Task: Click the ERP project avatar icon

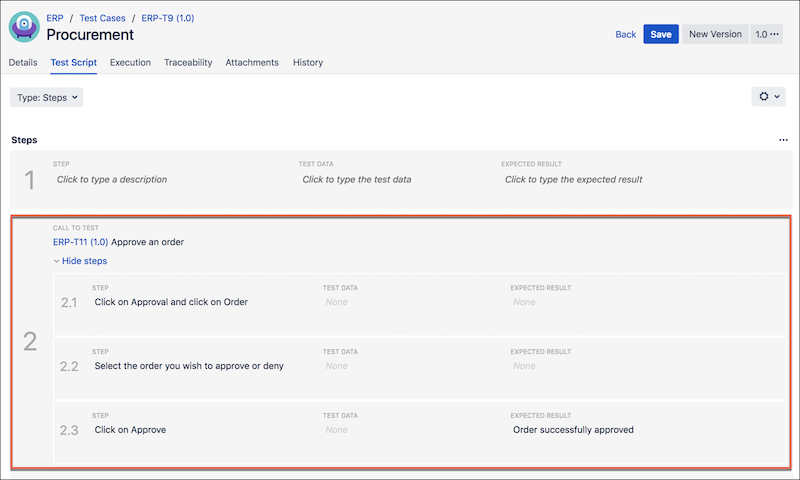Action: (x=24, y=27)
